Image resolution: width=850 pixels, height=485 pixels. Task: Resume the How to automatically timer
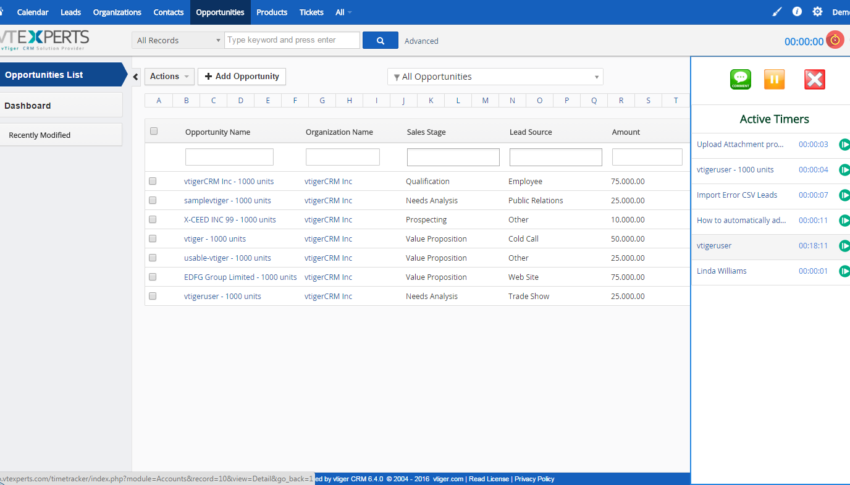[x=844, y=221]
